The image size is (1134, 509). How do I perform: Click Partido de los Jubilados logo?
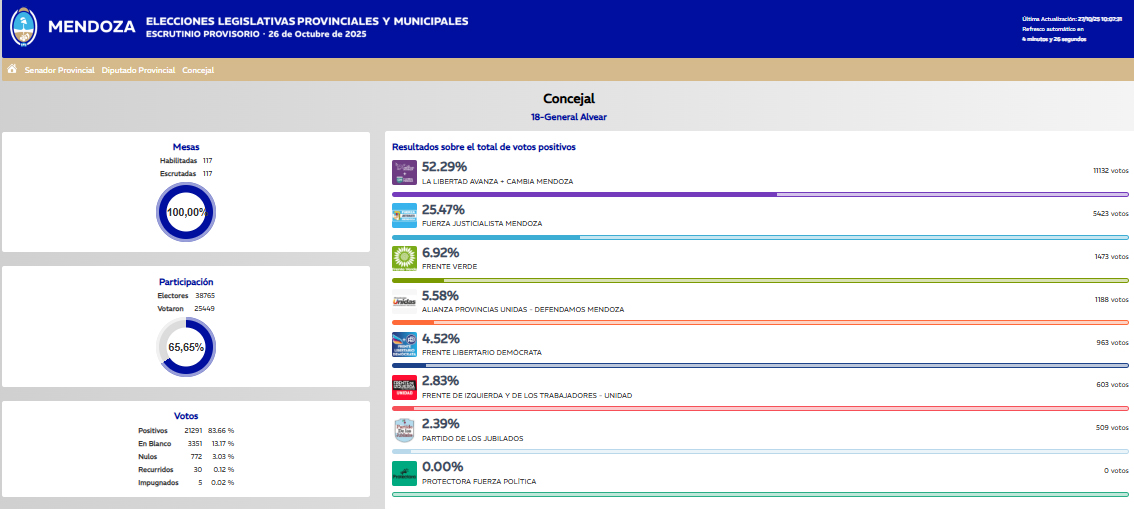(404, 431)
